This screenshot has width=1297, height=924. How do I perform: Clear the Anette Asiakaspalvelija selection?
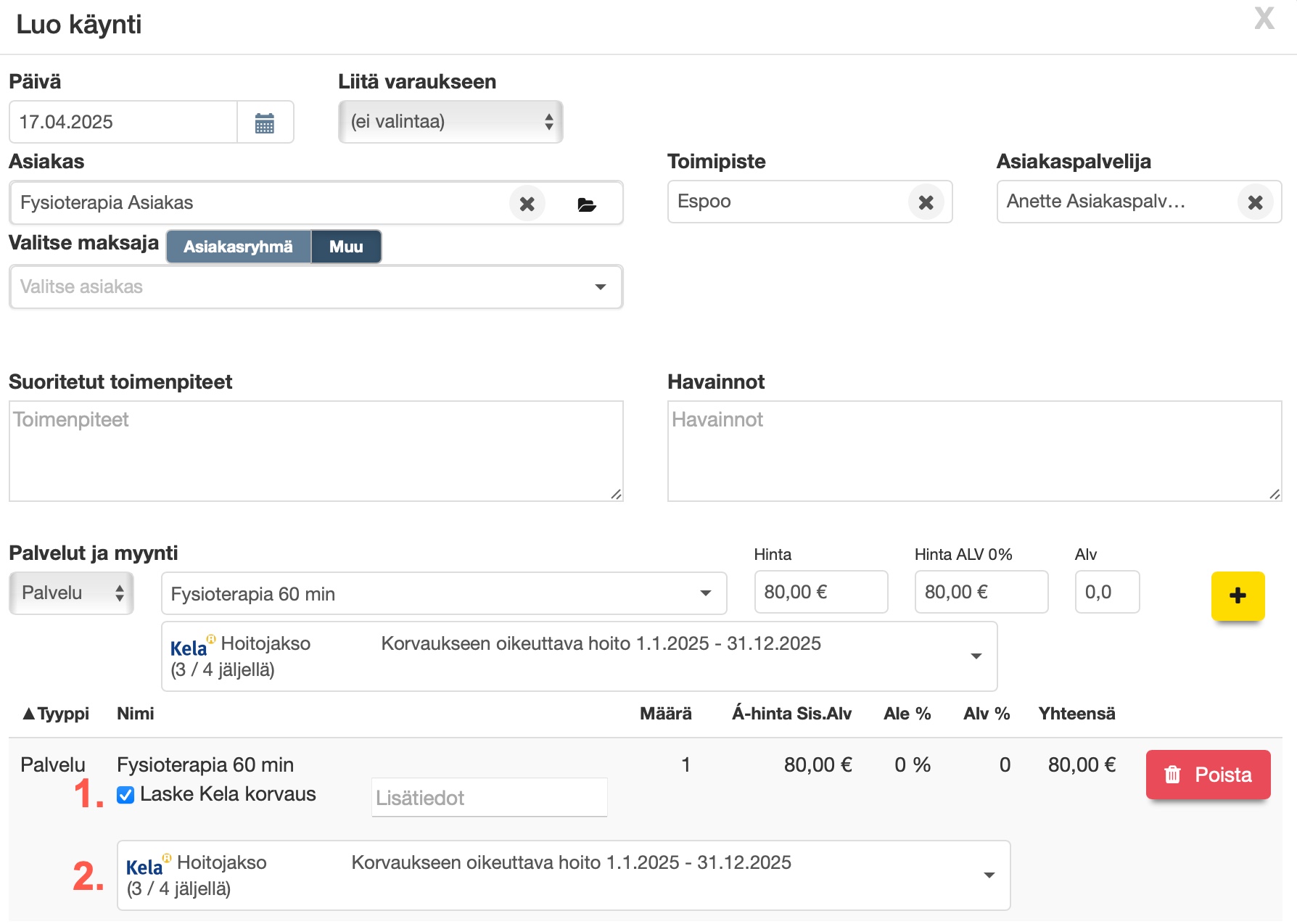1255,202
